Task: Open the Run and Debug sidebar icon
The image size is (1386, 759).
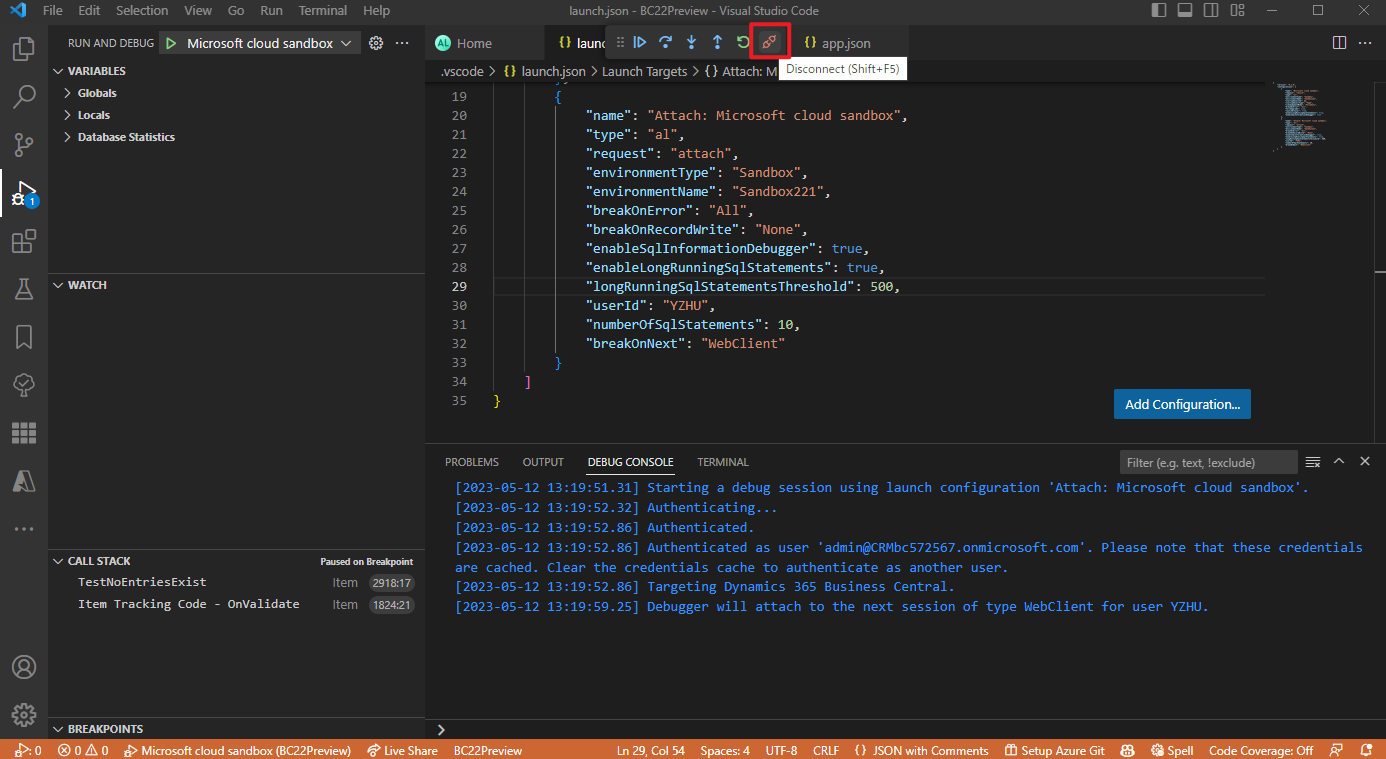Action: pos(22,192)
